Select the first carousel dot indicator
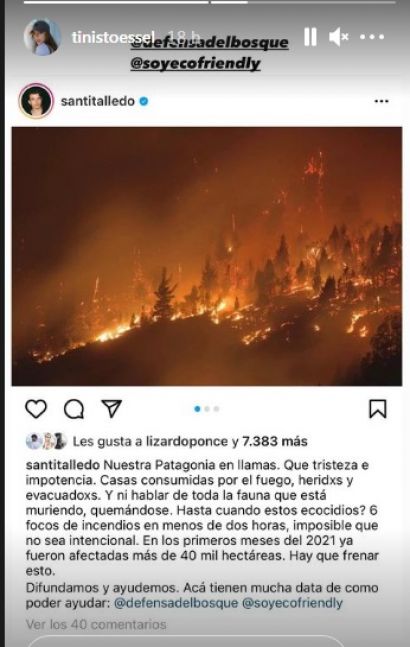Screen dimensions: 410x647 [197, 409]
